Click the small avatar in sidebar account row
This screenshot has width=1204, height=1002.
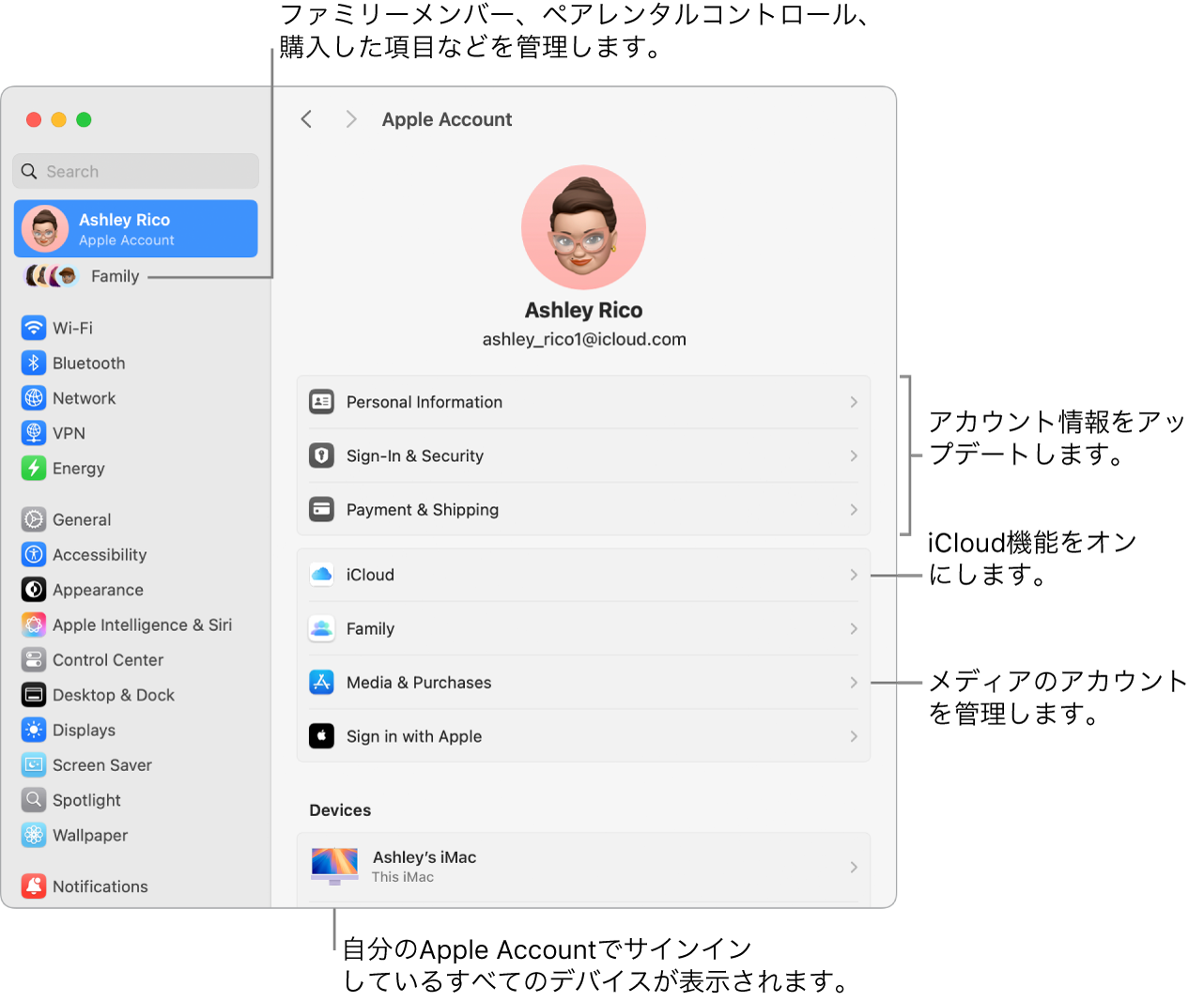[45, 228]
